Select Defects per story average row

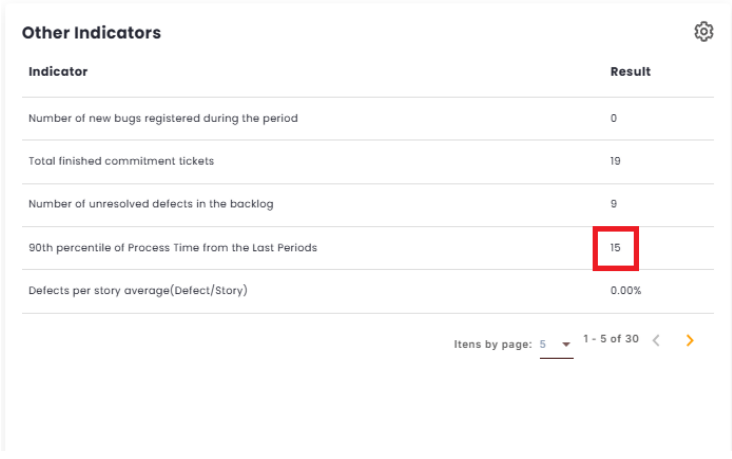click(x=138, y=291)
